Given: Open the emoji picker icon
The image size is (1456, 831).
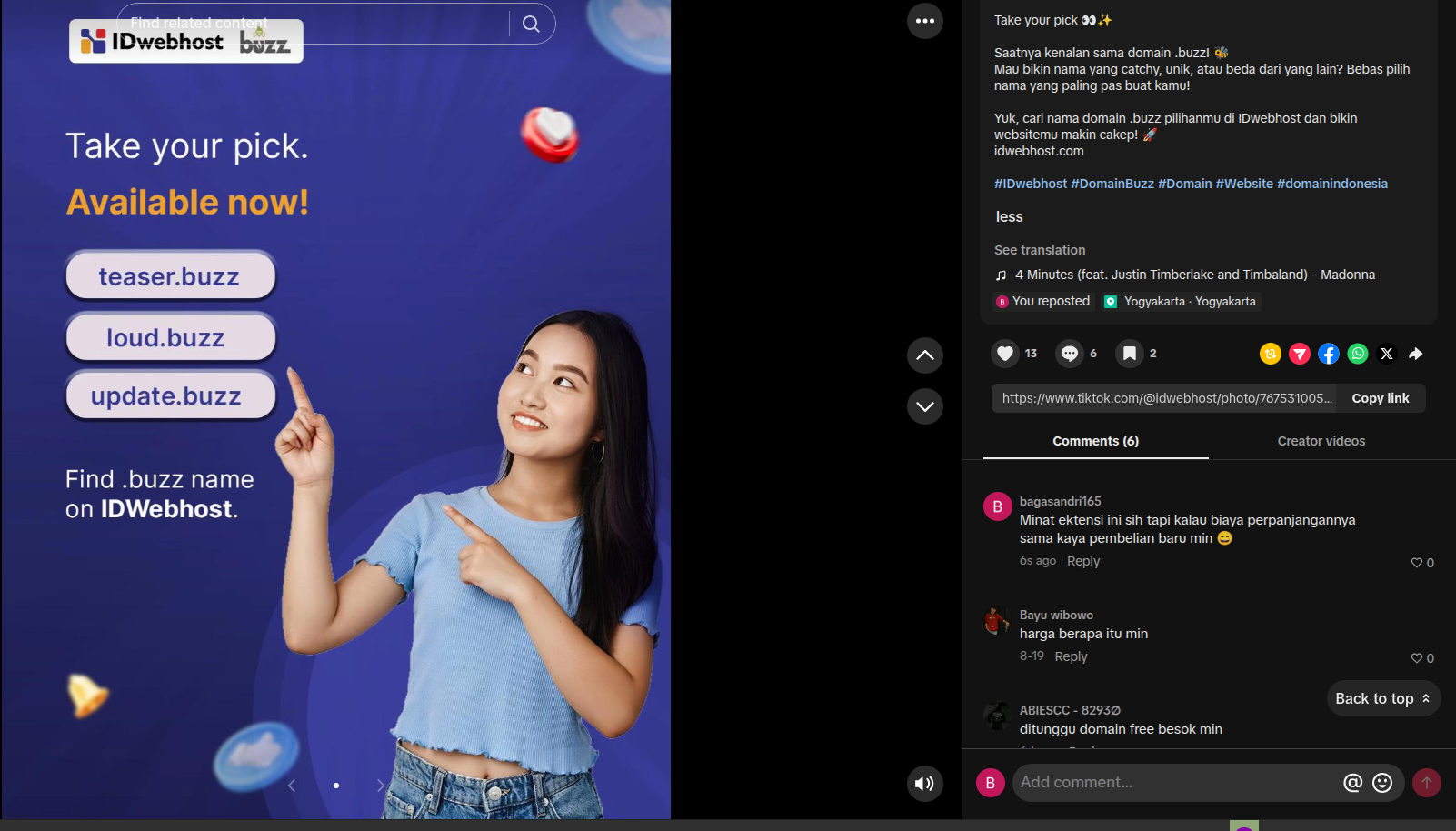Looking at the screenshot, I should click(x=1382, y=783).
